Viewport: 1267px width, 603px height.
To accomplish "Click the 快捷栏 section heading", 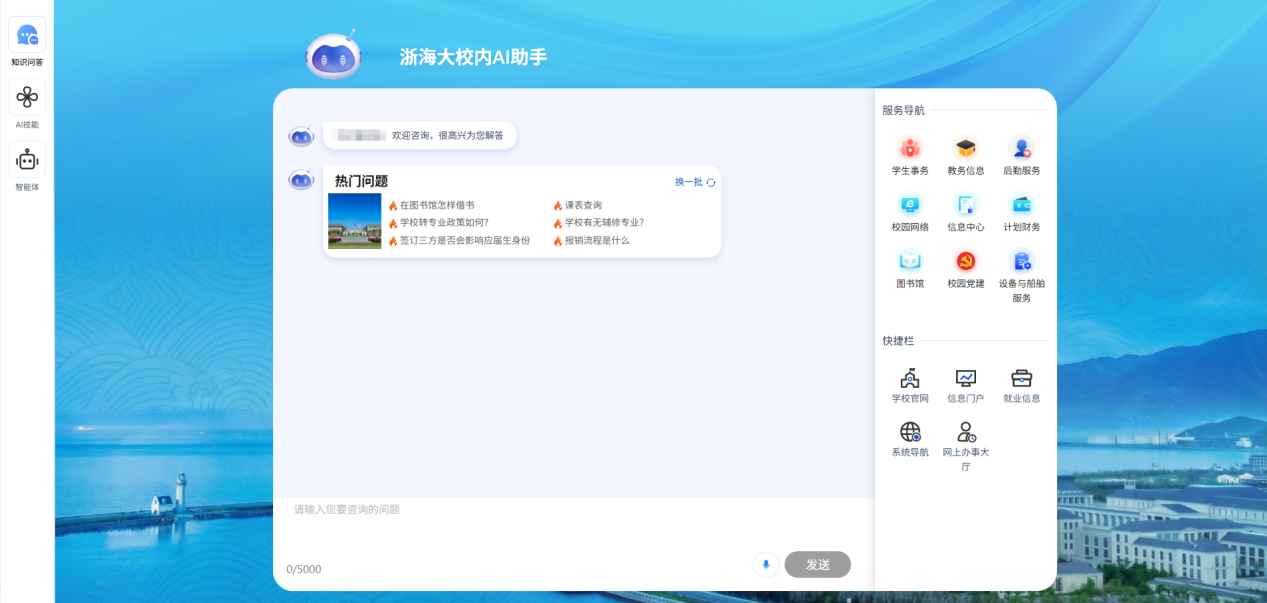I will click(x=898, y=341).
